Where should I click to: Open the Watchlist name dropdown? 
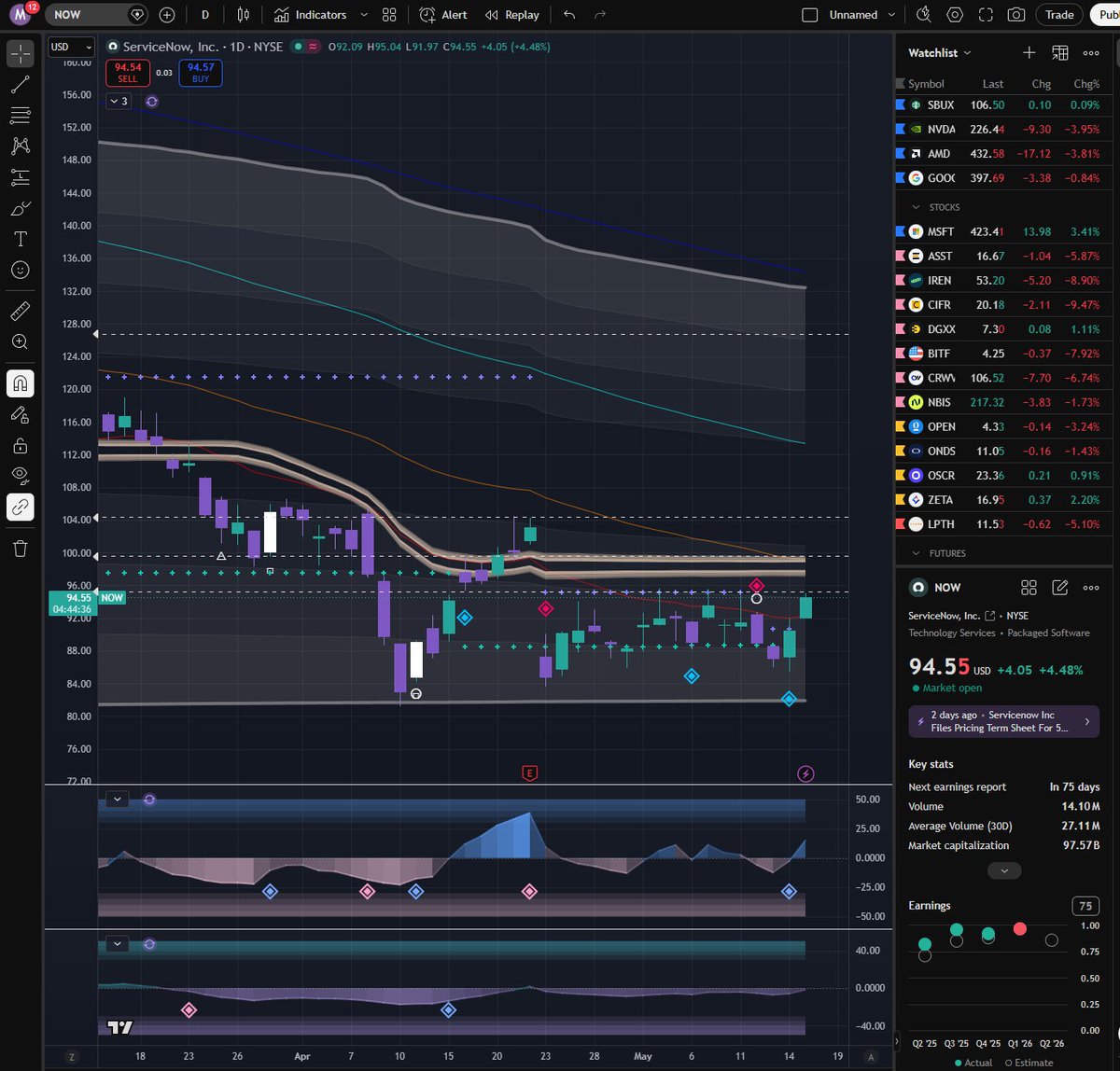[x=940, y=53]
